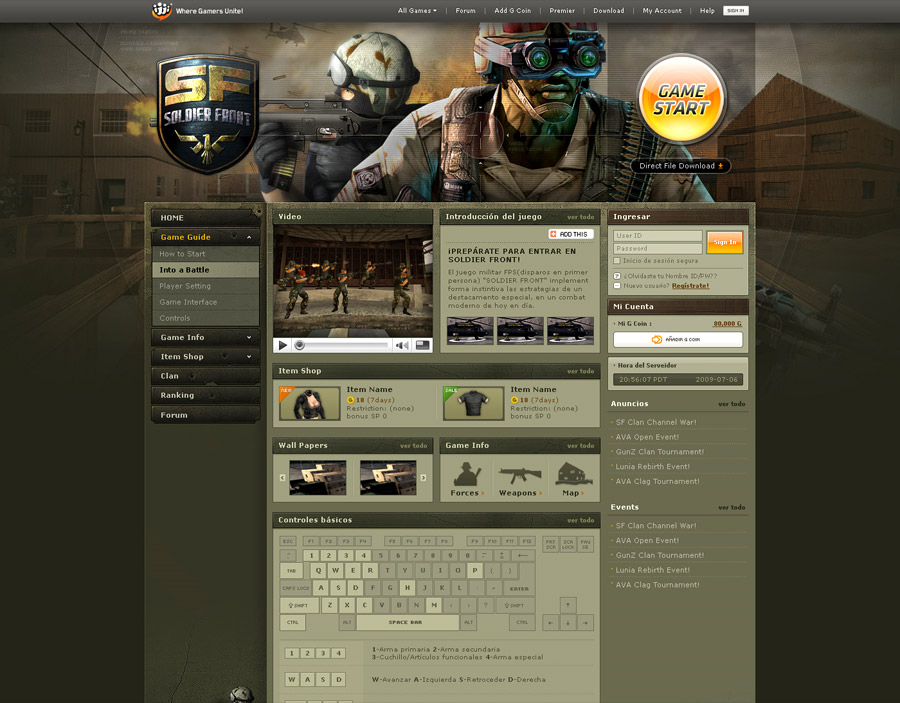Collapse the Game Guide menu section
900x703 pixels.
[249, 237]
